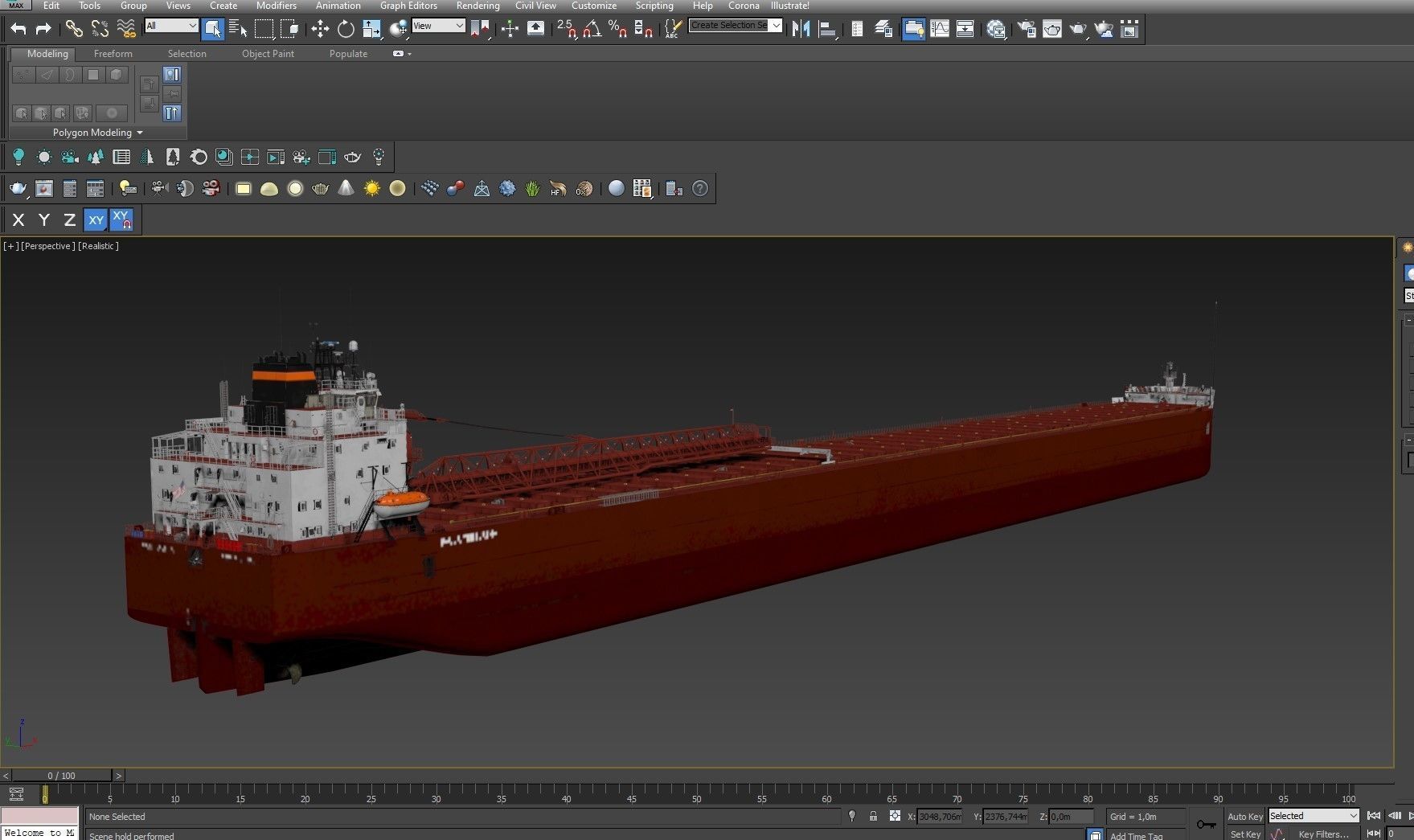Open the reference coordinate system View dropdown
Viewport: 1414px width, 840px height.
pyautogui.click(x=438, y=26)
